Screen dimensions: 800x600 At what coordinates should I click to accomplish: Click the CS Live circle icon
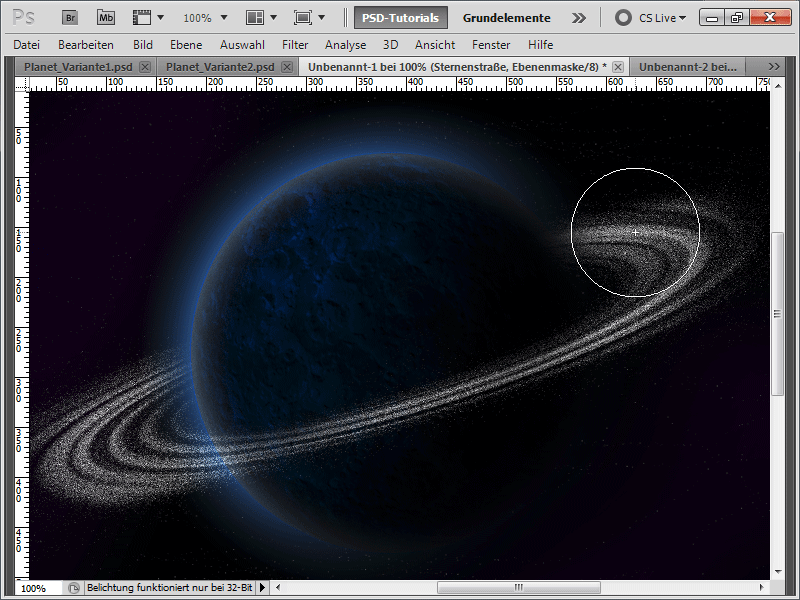click(x=623, y=18)
